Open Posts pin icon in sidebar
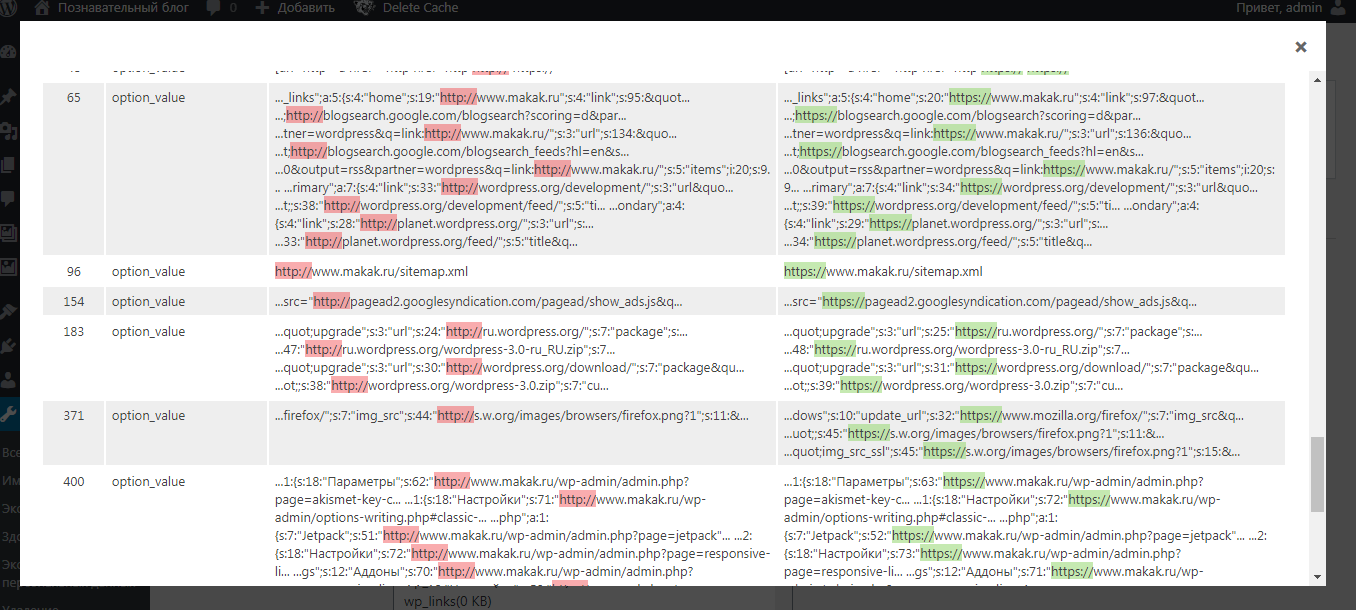 point(9,97)
